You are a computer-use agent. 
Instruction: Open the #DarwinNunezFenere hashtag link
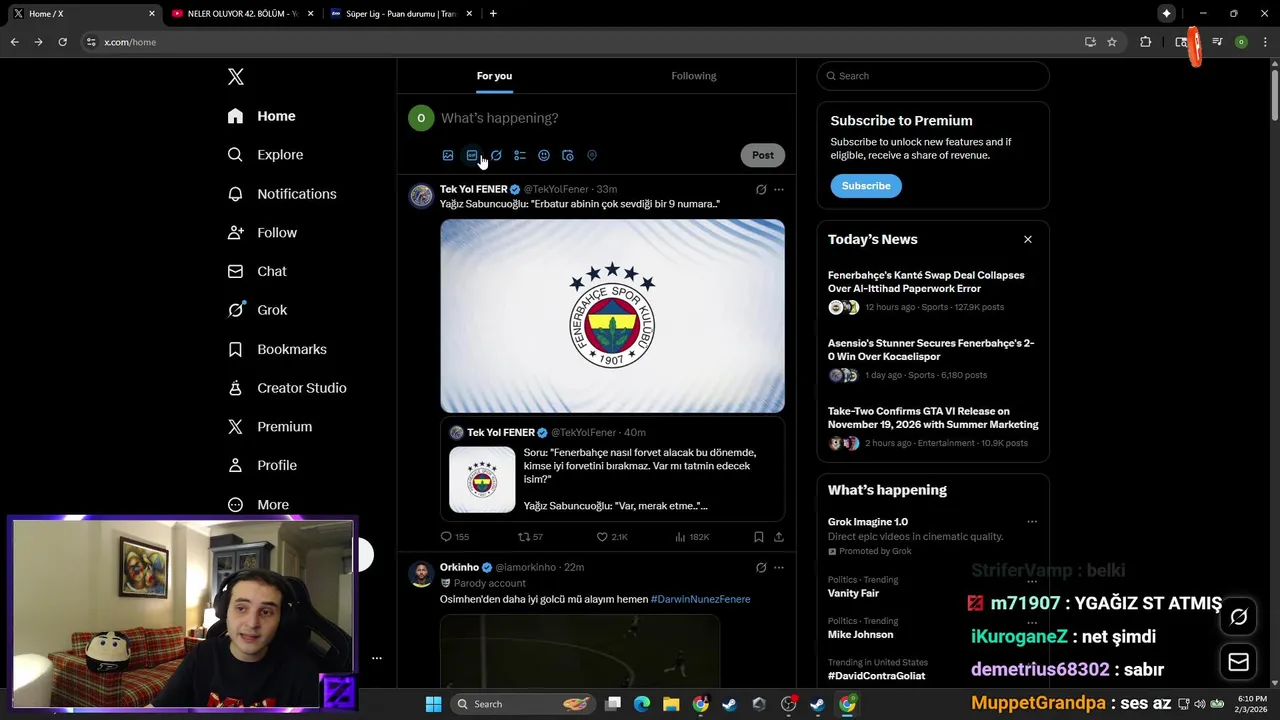click(x=700, y=599)
